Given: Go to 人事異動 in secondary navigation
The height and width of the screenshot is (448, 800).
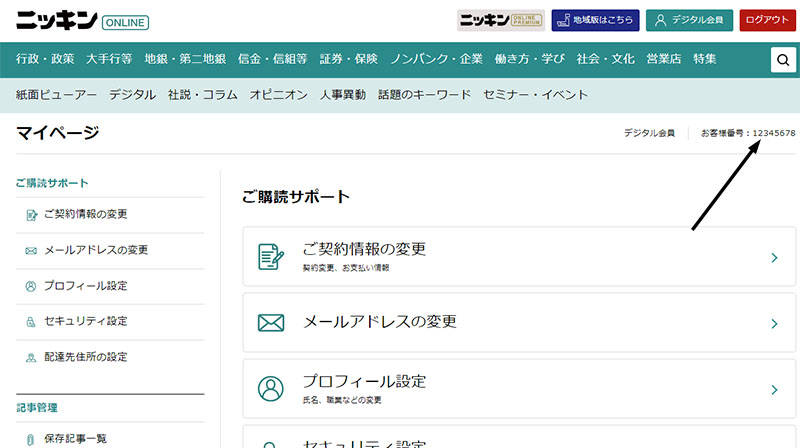Looking at the screenshot, I should pos(342,95).
